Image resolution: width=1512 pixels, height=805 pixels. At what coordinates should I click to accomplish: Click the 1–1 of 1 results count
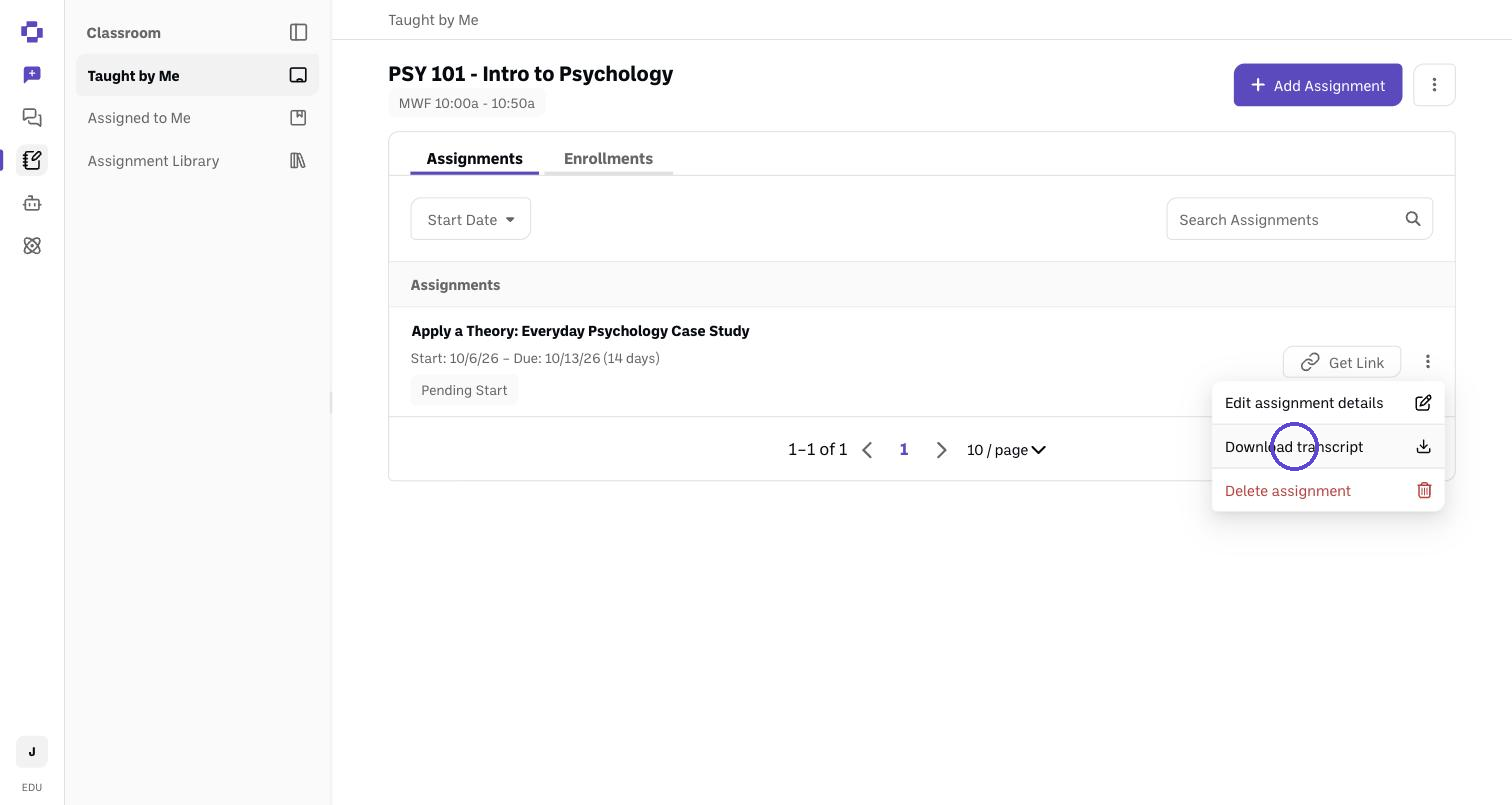(817, 450)
